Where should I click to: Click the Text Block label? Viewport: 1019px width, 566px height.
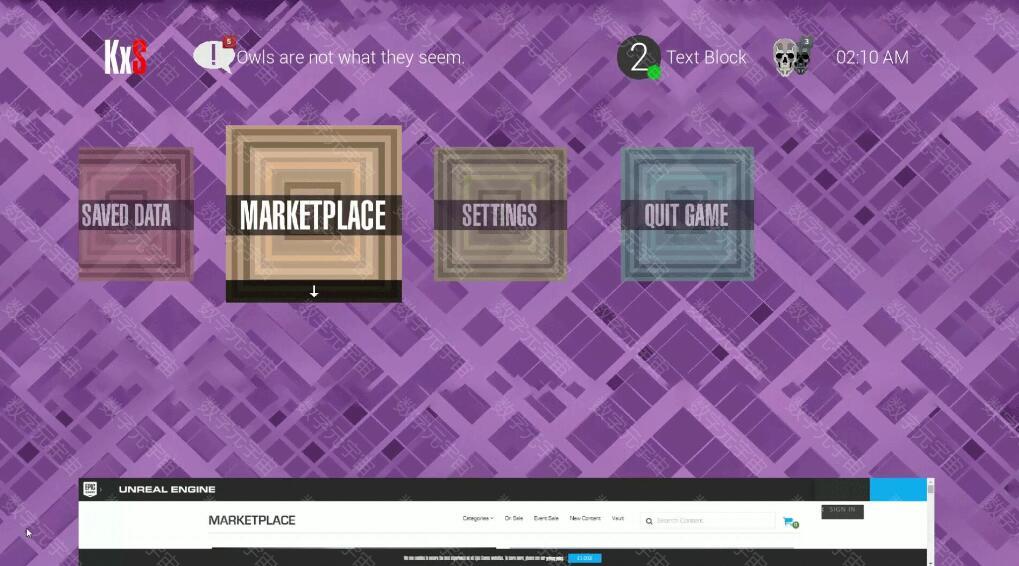tap(706, 57)
